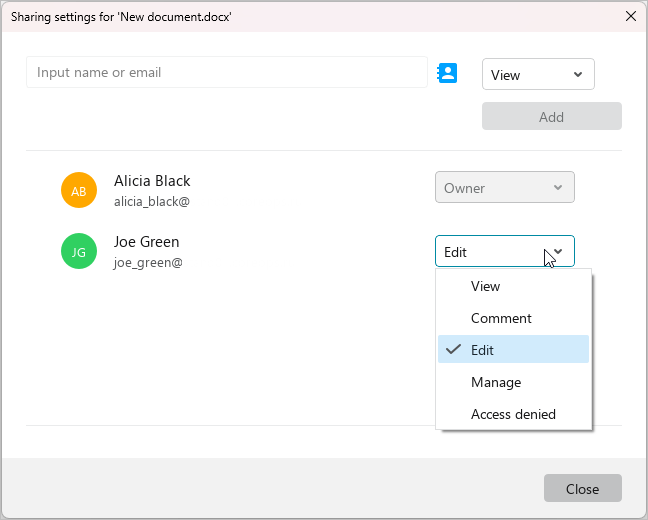648x520 pixels.
Task: Choose Access denied from the permission list
Action: point(513,414)
